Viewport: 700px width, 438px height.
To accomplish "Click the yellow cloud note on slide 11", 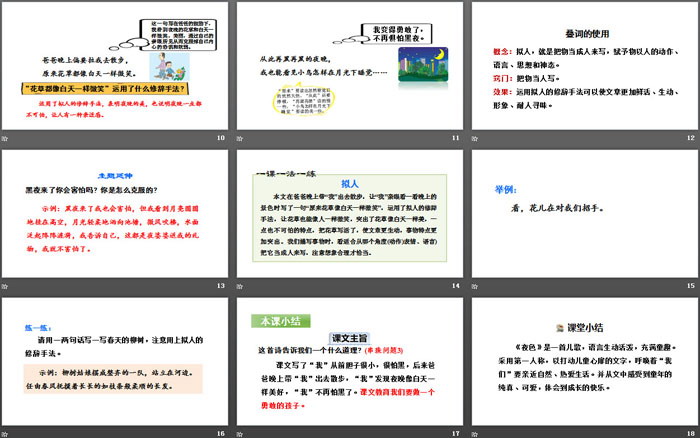I will [x=303, y=100].
